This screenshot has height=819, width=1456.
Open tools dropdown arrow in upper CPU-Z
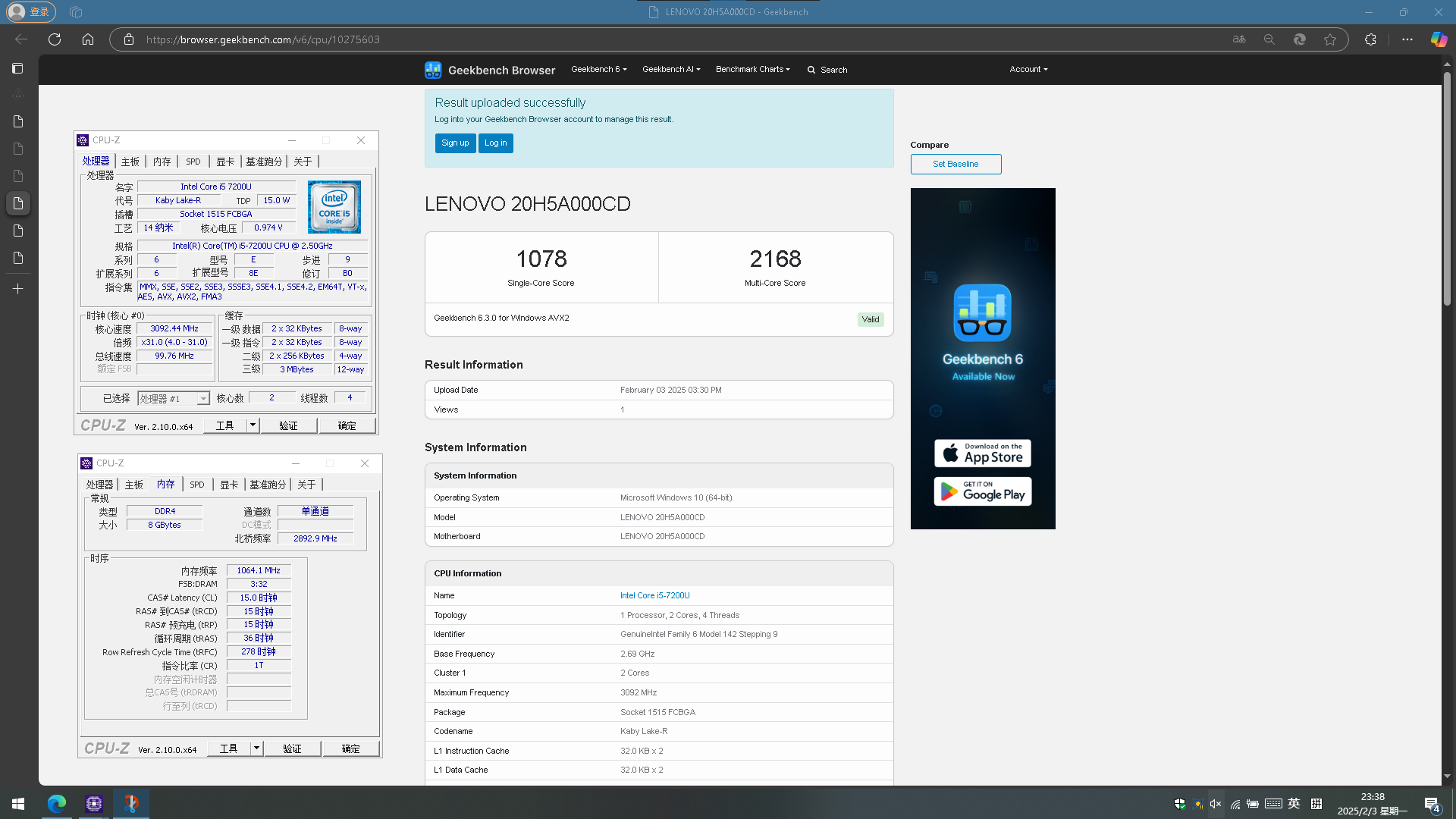click(x=253, y=425)
